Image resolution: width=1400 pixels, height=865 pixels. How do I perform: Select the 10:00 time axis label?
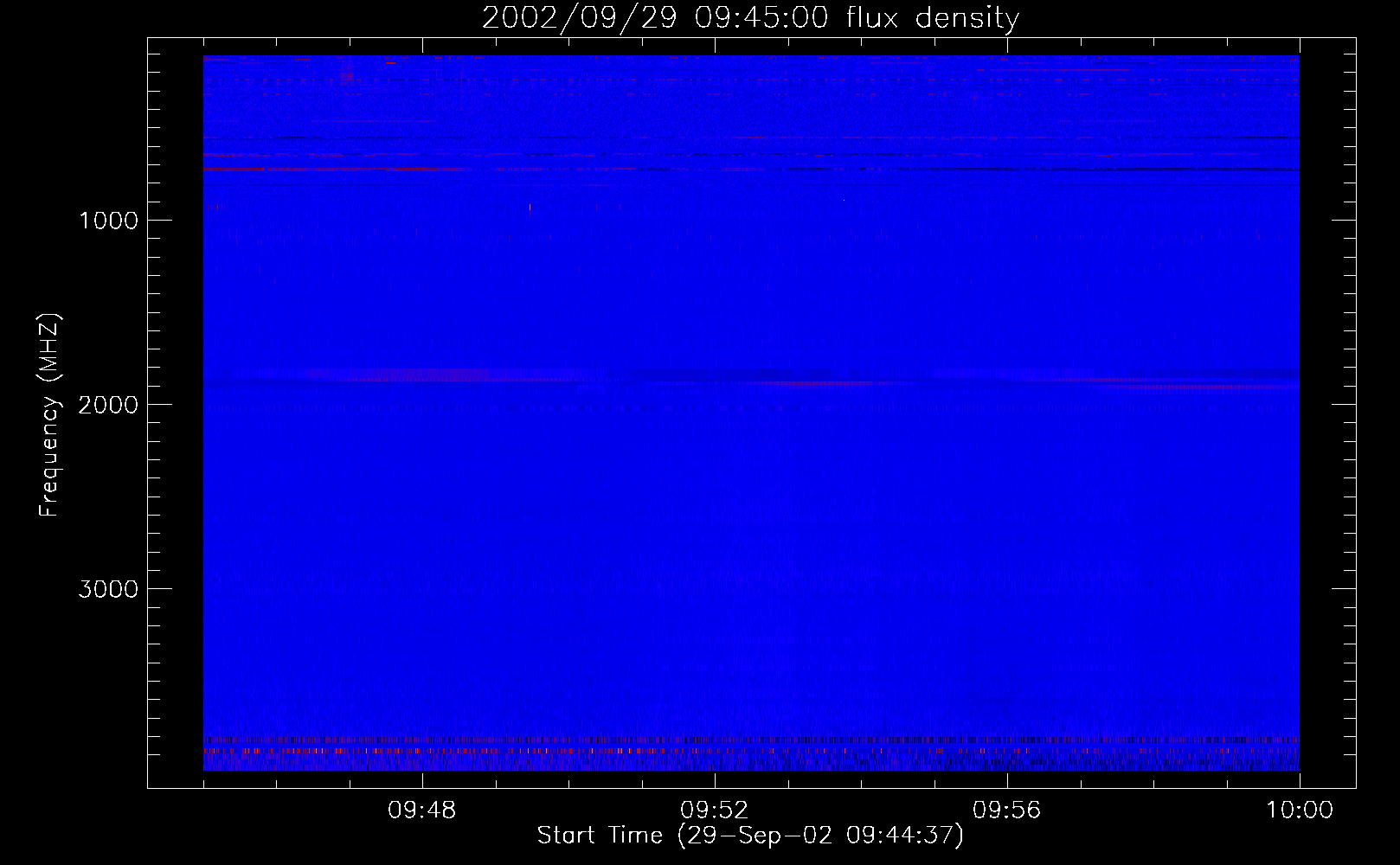[1299, 811]
